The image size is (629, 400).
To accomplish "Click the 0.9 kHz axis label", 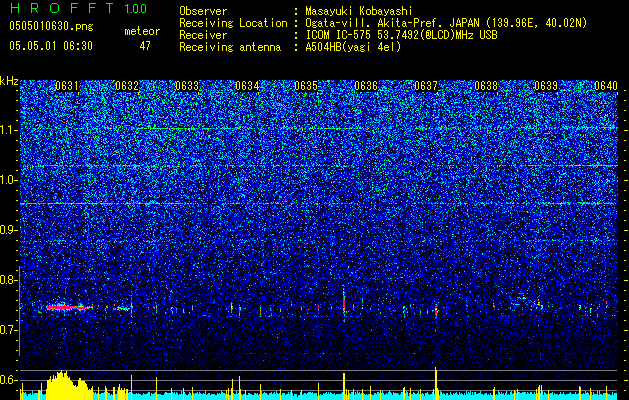I will [x=9, y=230].
